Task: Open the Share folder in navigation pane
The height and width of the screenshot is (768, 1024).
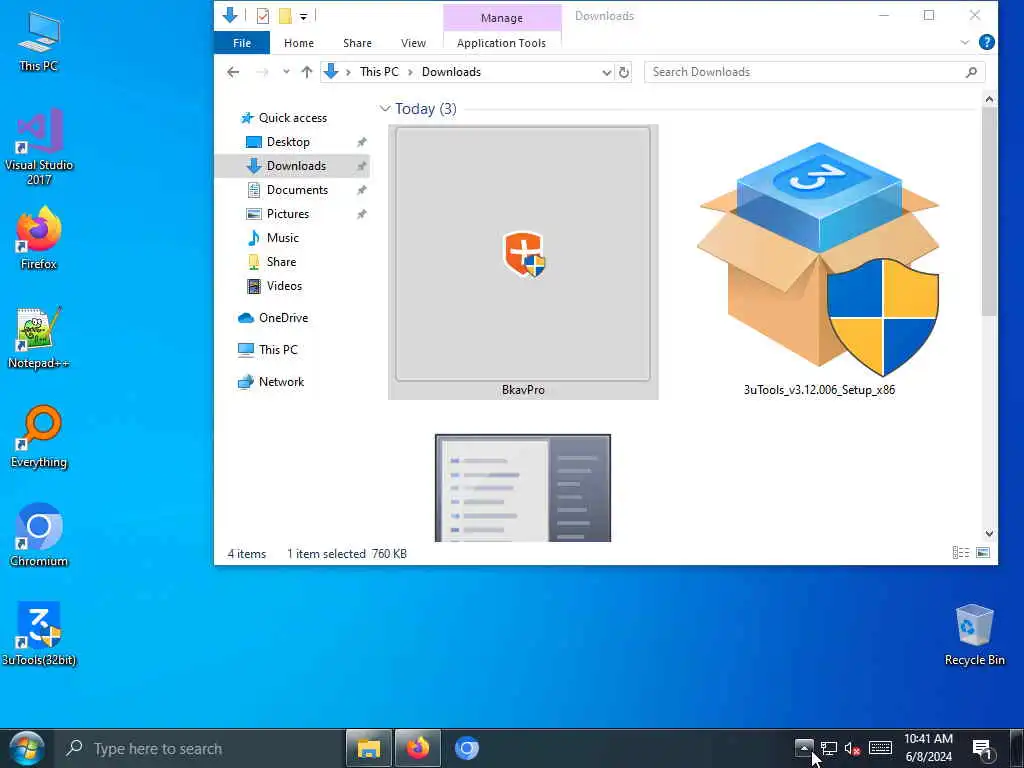Action: pos(281,262)
